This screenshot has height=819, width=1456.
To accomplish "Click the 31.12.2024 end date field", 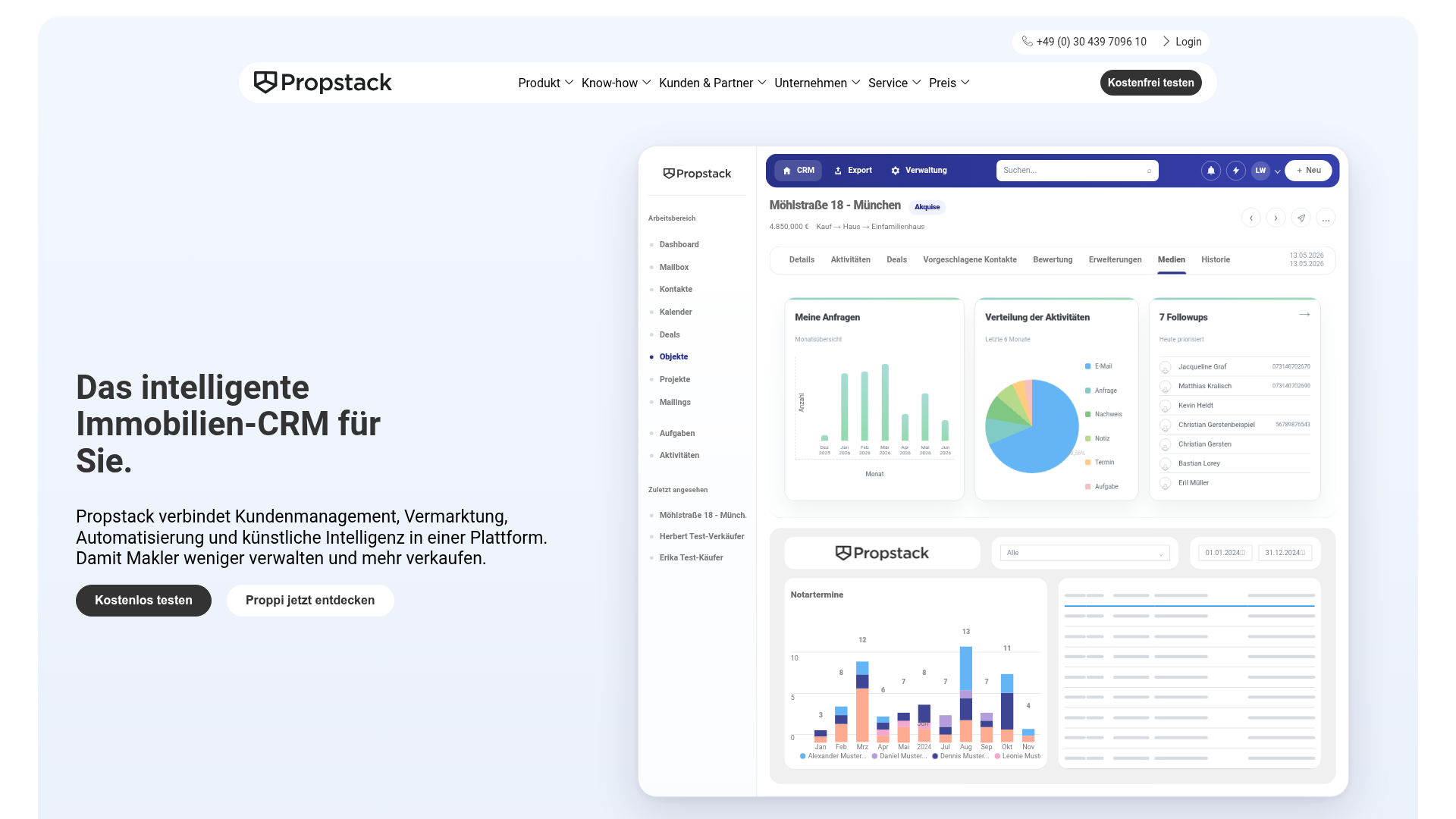I will [x=1285, y=553].
